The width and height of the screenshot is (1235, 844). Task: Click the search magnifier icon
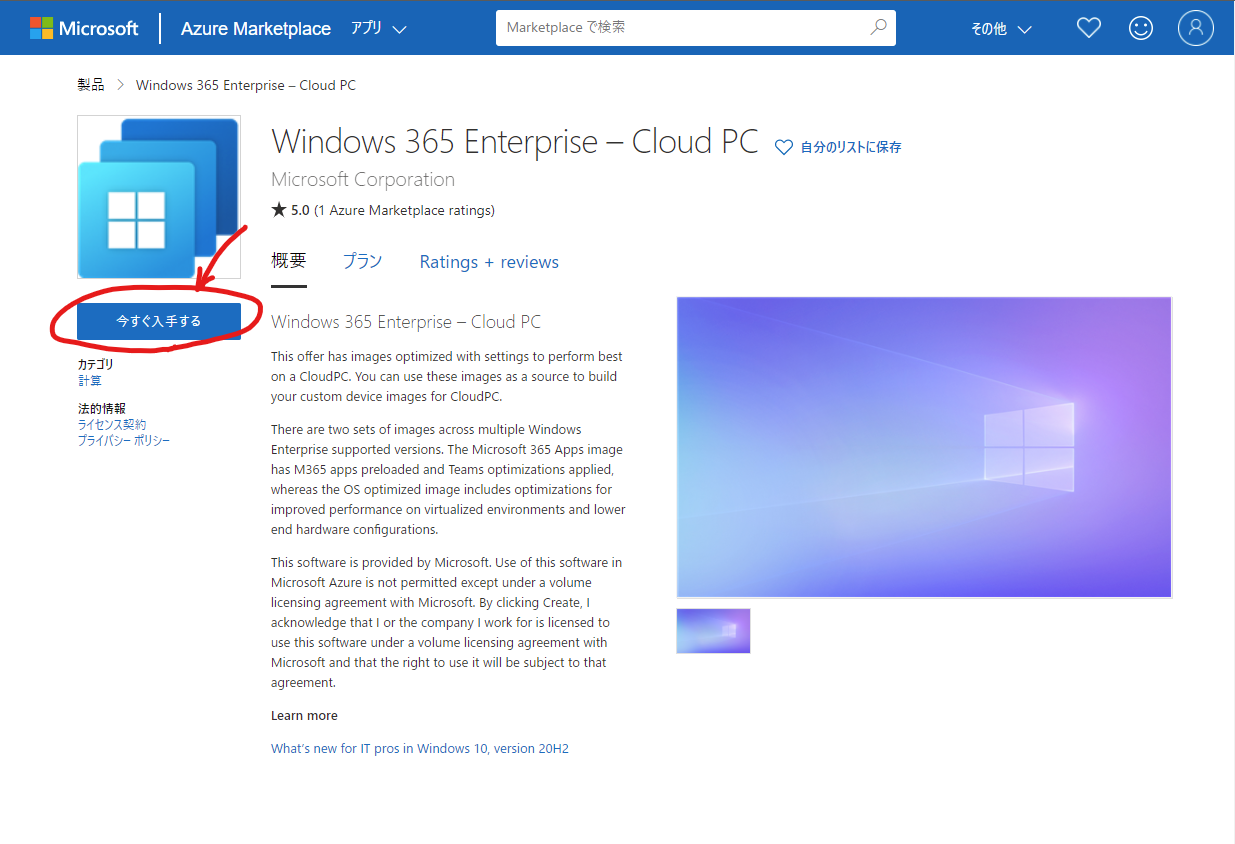click(x=879, y=28)
